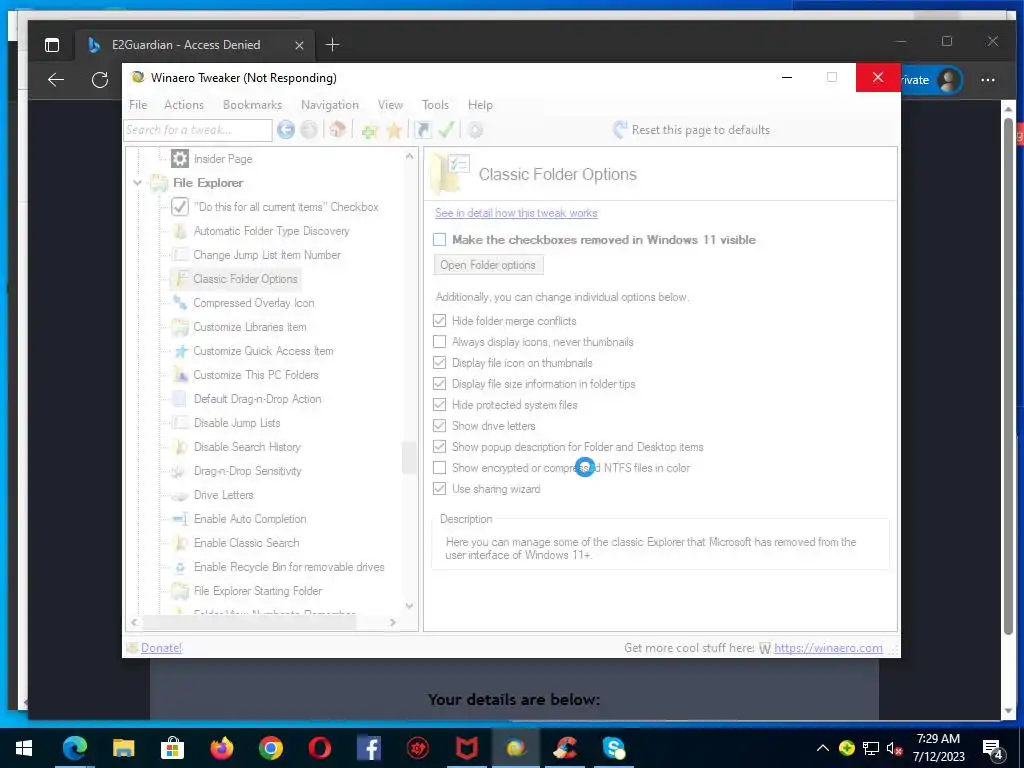Open the File menu

click(138, 104)
